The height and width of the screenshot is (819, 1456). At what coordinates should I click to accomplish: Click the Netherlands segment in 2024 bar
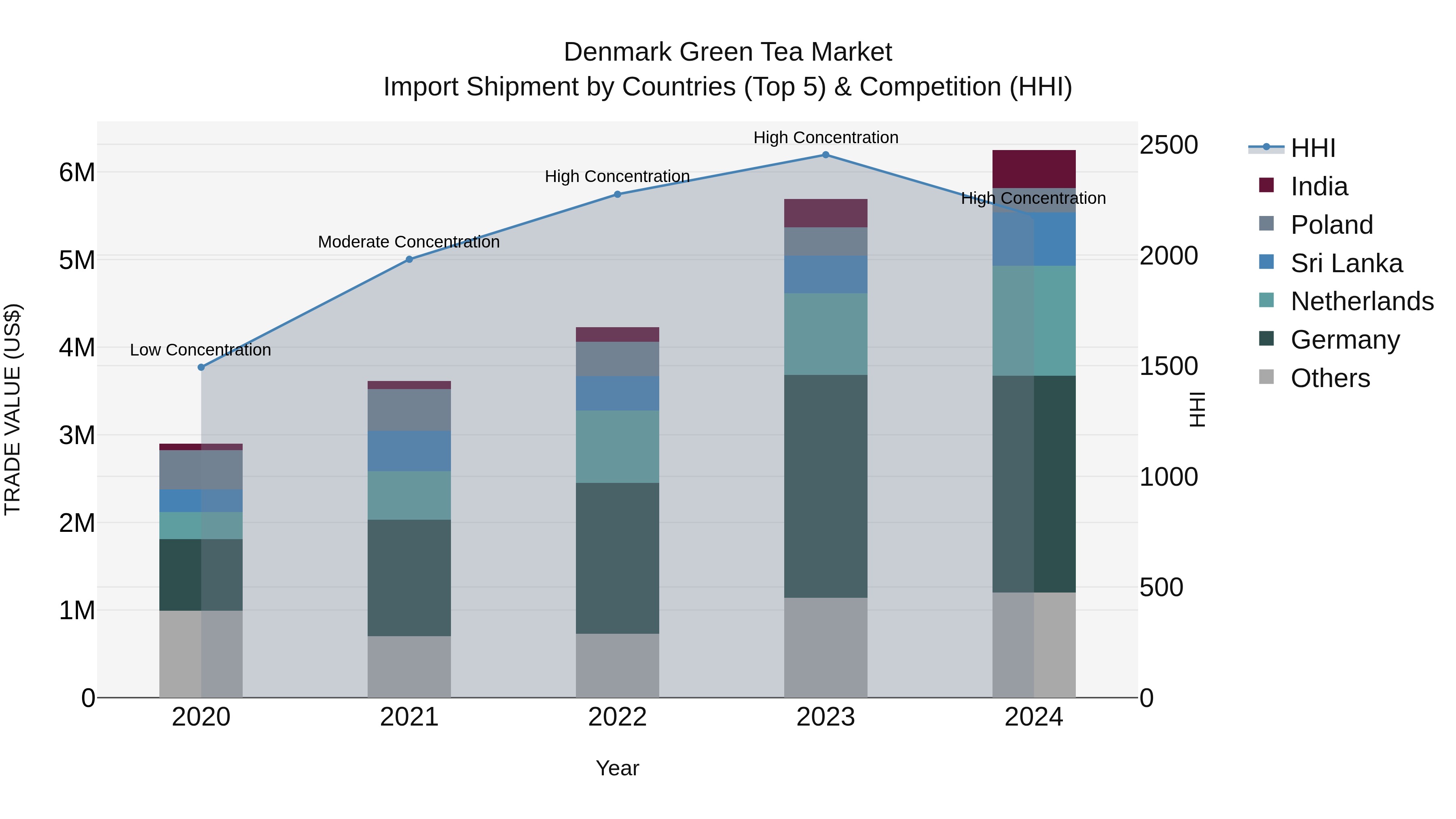click(1034, 321)
